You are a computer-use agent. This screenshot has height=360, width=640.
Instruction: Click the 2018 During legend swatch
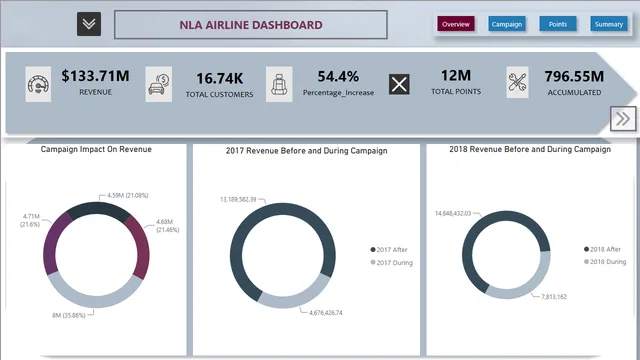[x=587, y=262]
